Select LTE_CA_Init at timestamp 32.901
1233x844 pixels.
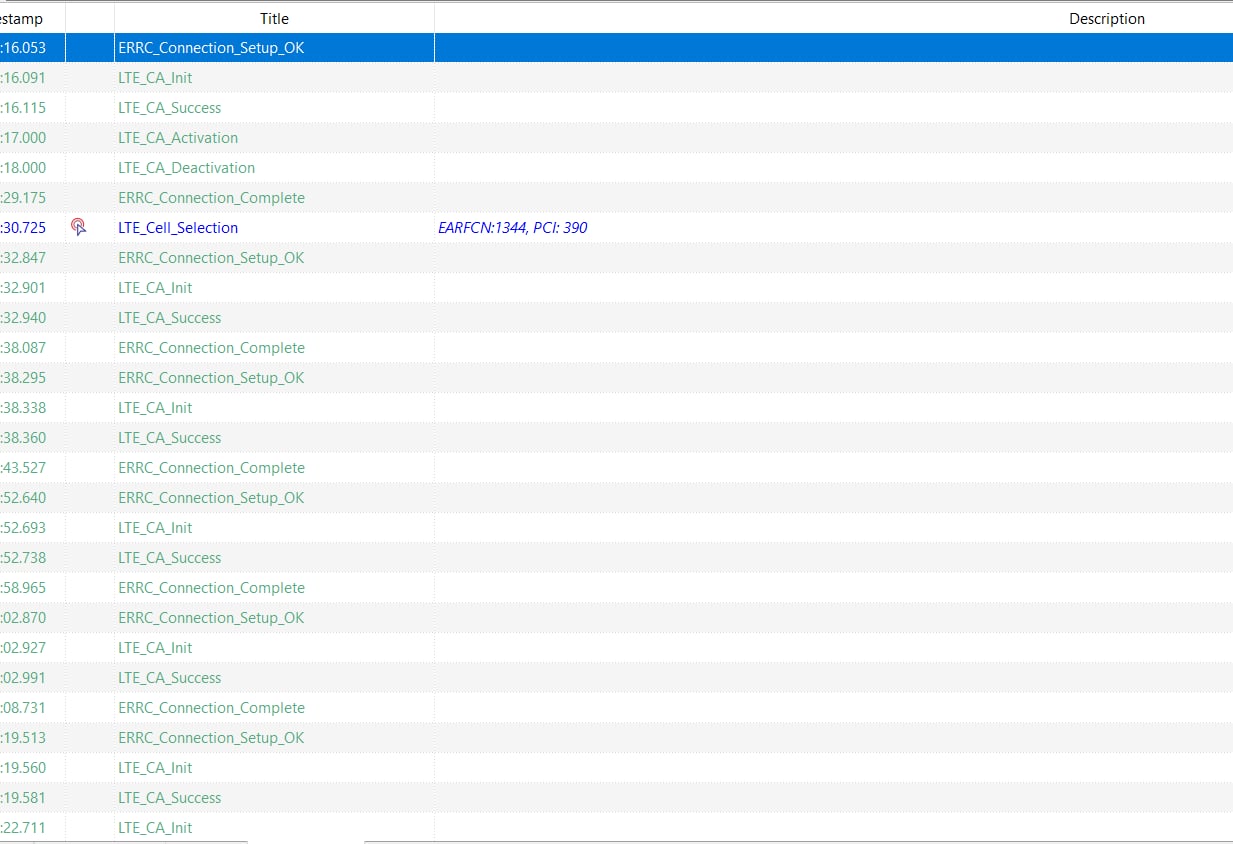click(155, 287)
